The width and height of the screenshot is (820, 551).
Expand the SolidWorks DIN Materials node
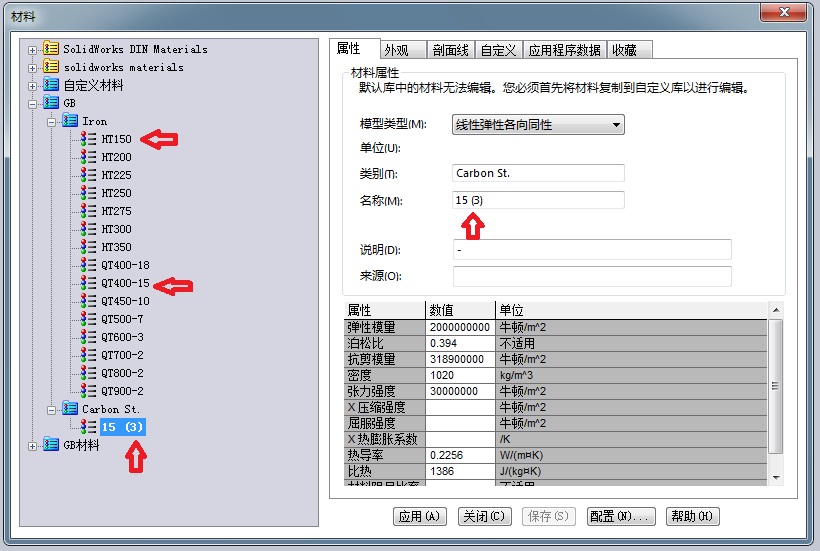(32, 51)
